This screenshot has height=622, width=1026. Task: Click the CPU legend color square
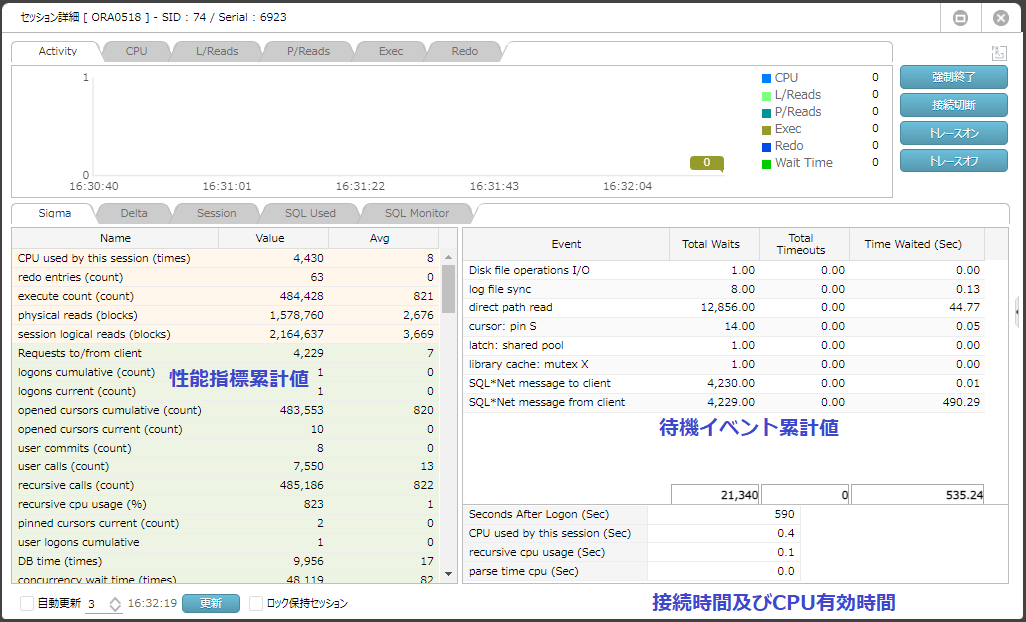(766, 78)
